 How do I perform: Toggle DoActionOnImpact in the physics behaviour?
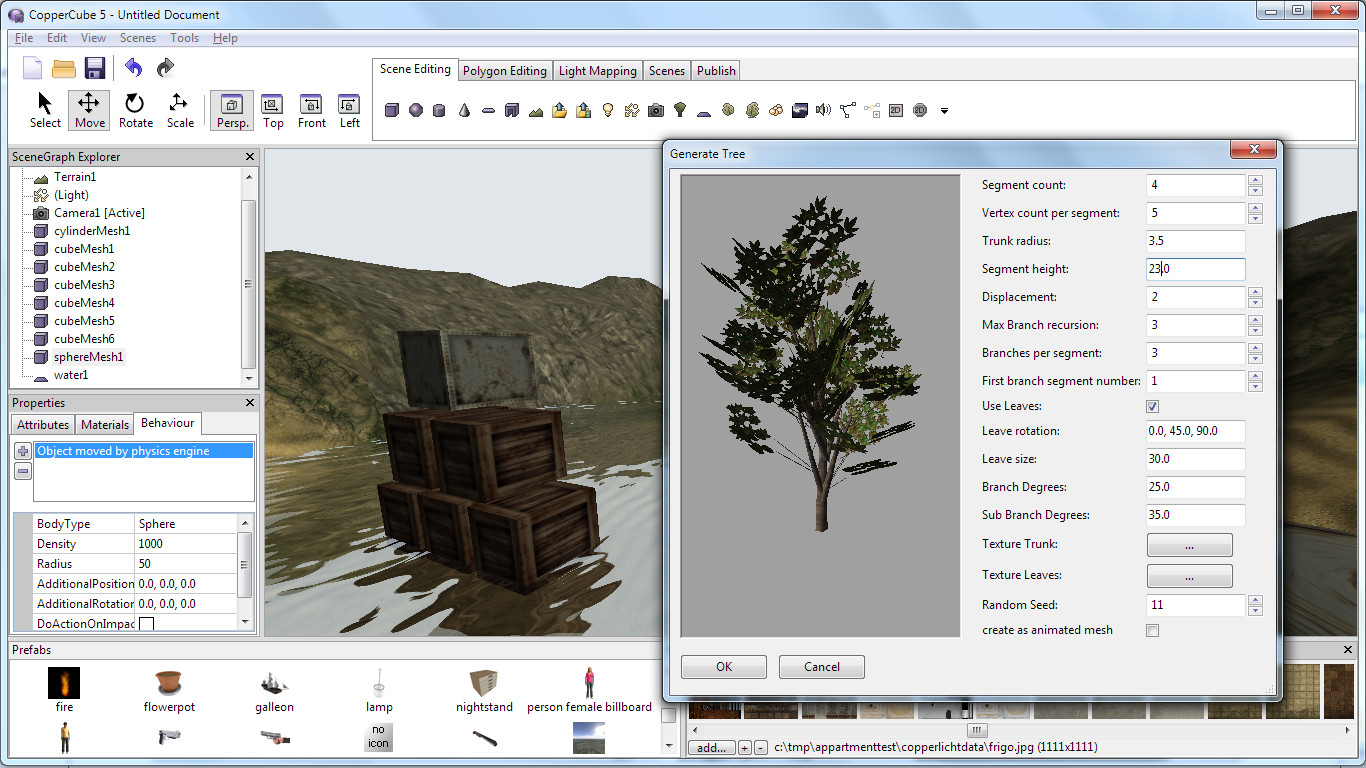pyautogui.click(x=144, y=622)
